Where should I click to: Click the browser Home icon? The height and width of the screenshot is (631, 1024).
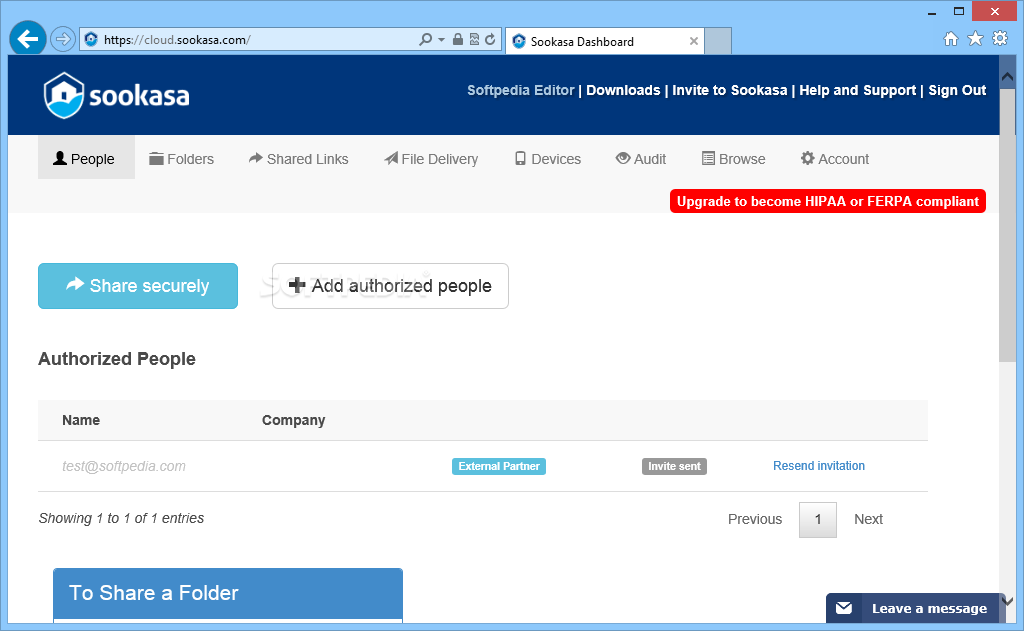coord(951,39)
